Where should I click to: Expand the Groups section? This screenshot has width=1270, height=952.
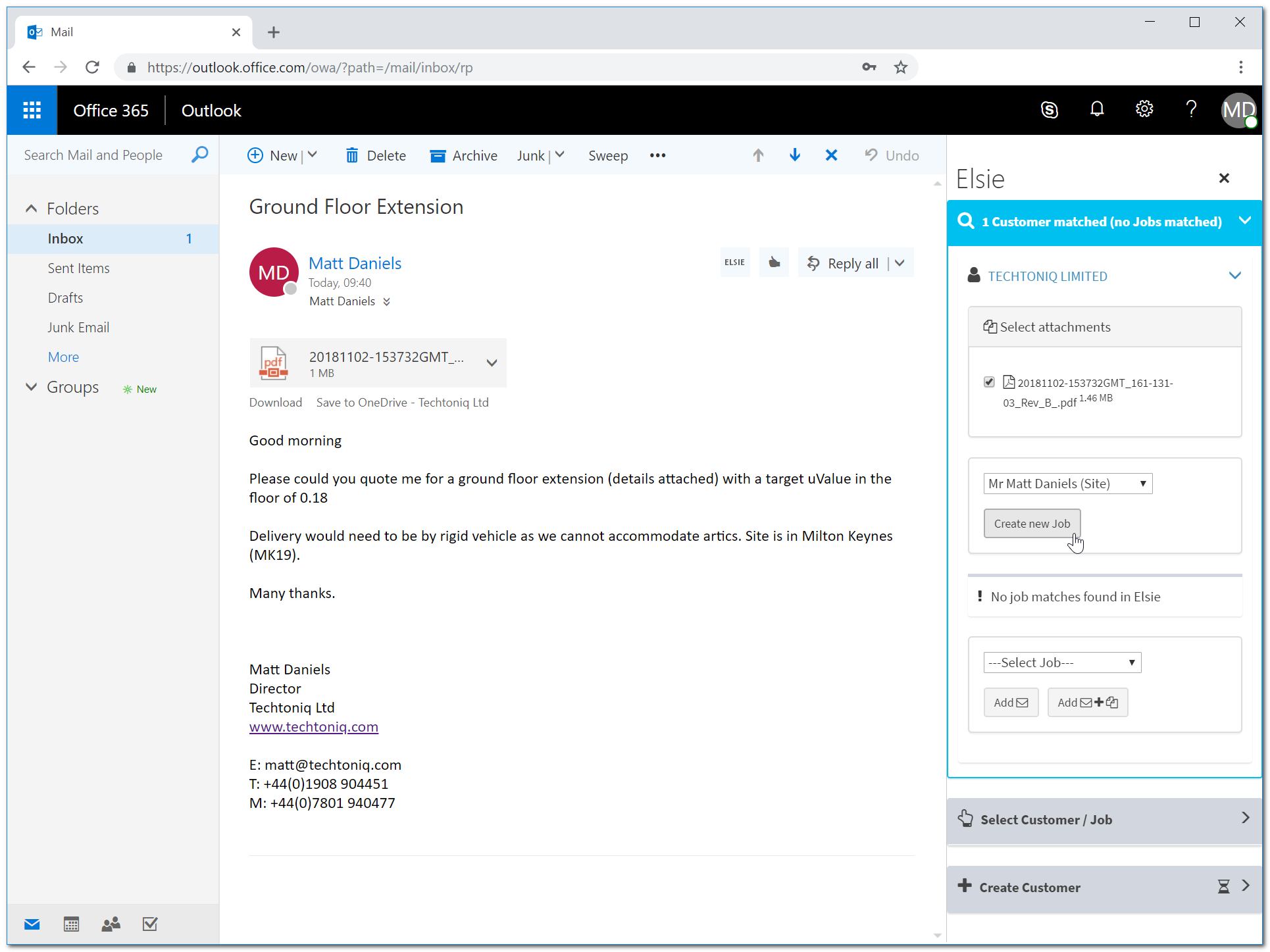[x=31, y=388]
